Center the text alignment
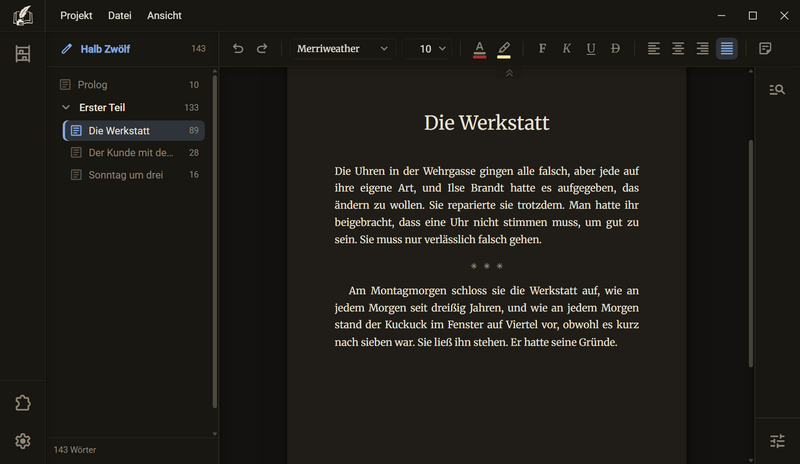Viewport: 800px width, 464px height. pos(678,48)
